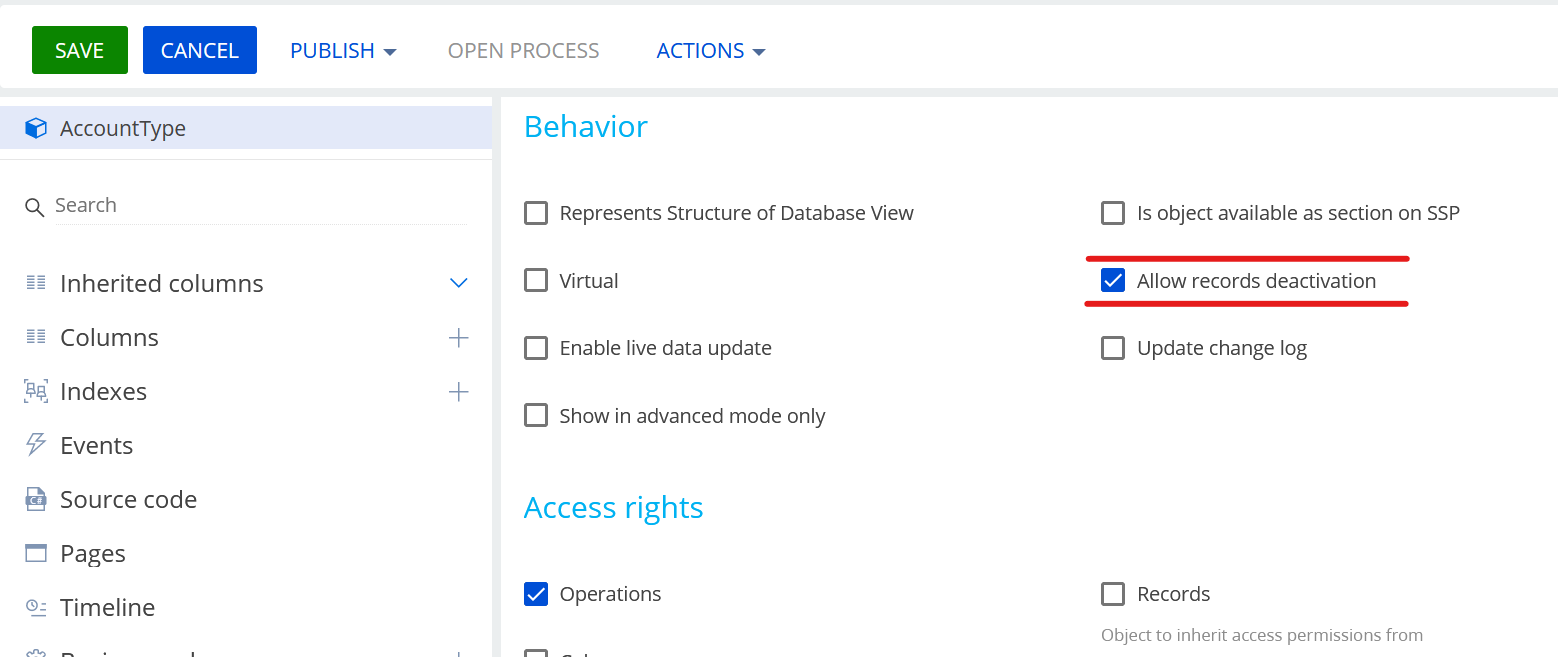1558x657 pixels.
Task: Open the Actions dropdown menu
Action: 710,51
